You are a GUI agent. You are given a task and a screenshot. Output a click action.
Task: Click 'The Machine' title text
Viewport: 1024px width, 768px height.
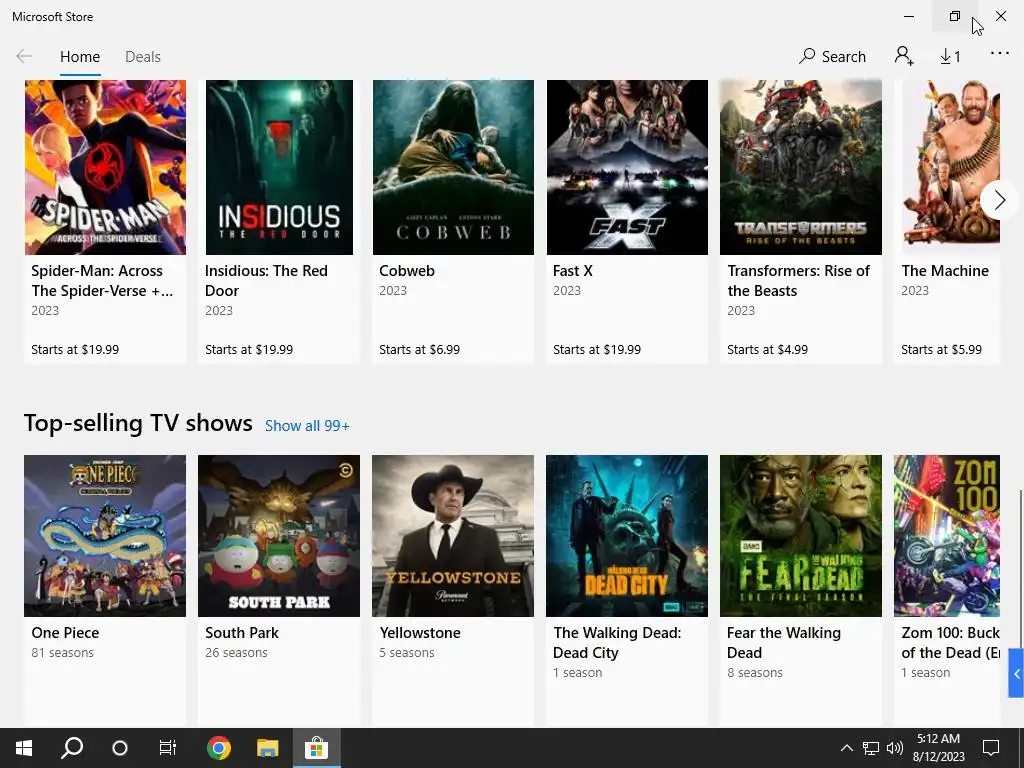click(x=945, y=270)
